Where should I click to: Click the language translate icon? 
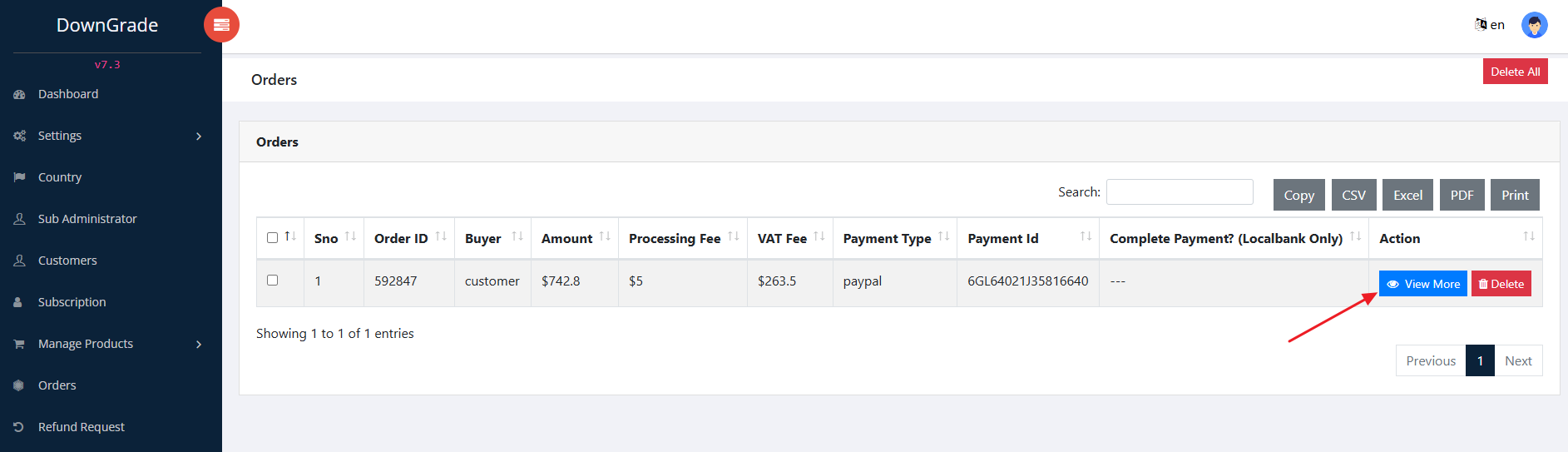(x=1481, y=24)
